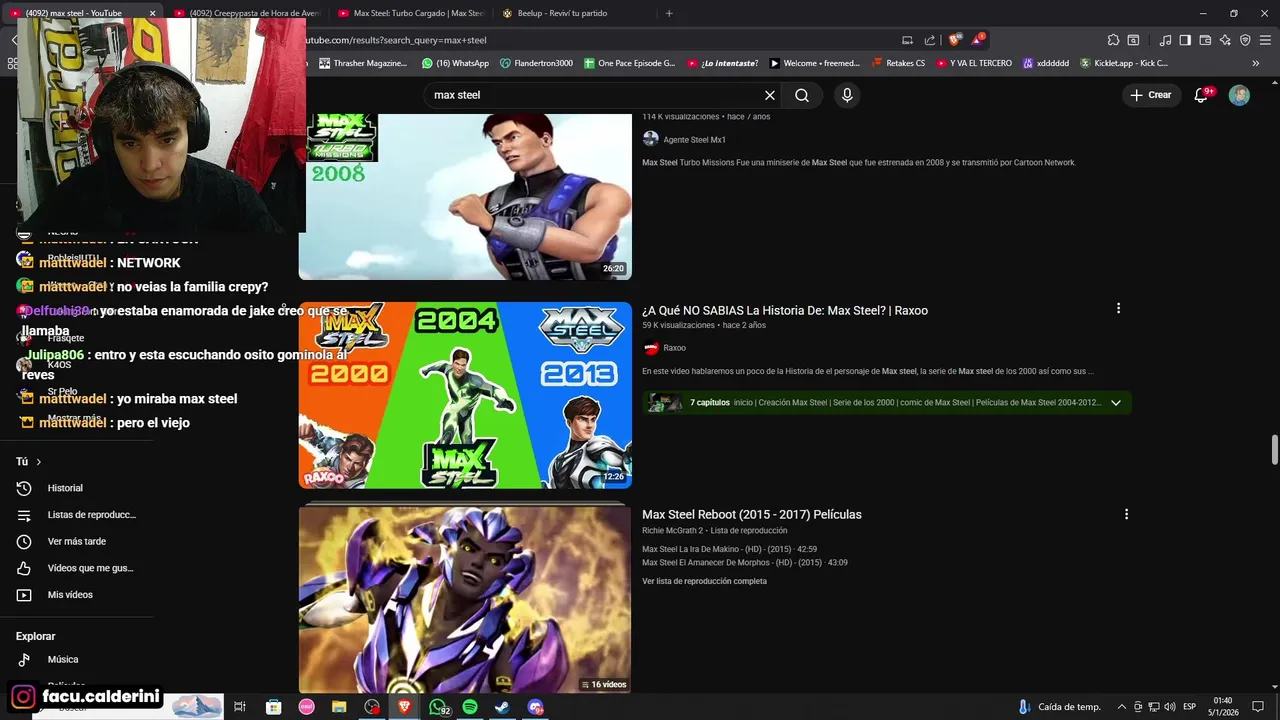The width and height of the screenshot is (1280, 720).
Task: Click Task View icon in taskbar
Action: (240, 707)
